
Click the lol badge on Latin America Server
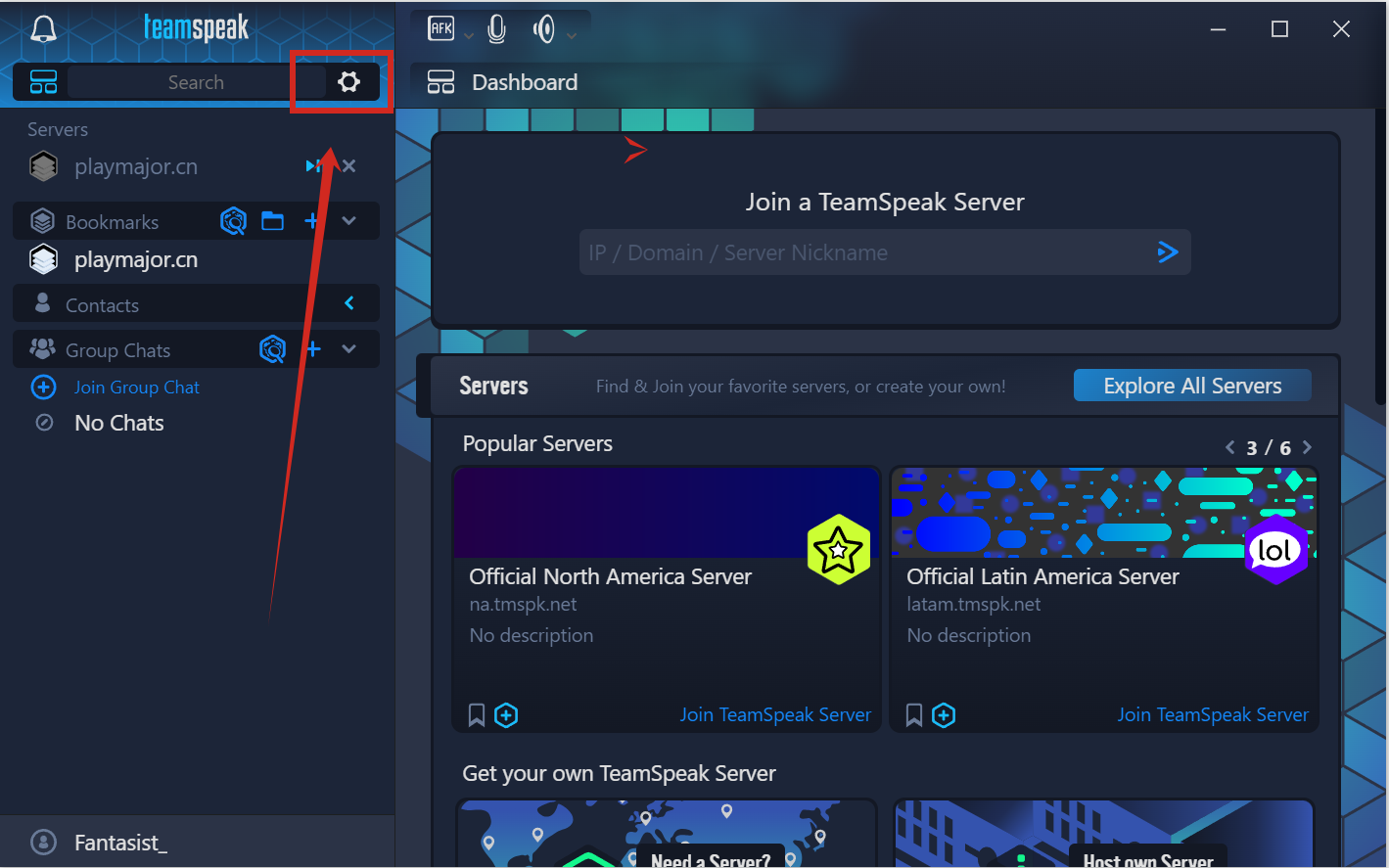pos(1275,550)
